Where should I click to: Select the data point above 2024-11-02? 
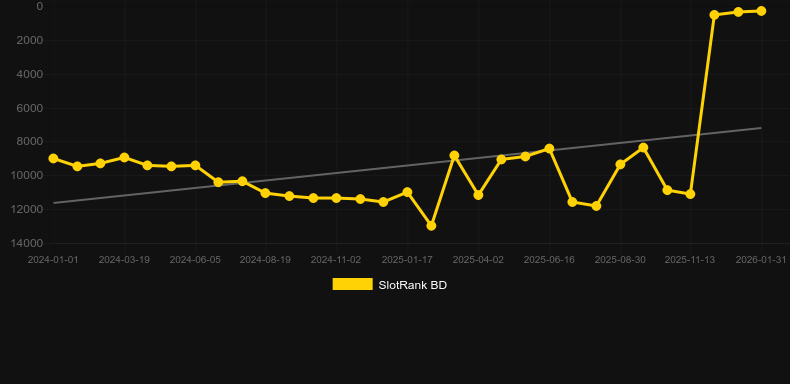(337, 198)
